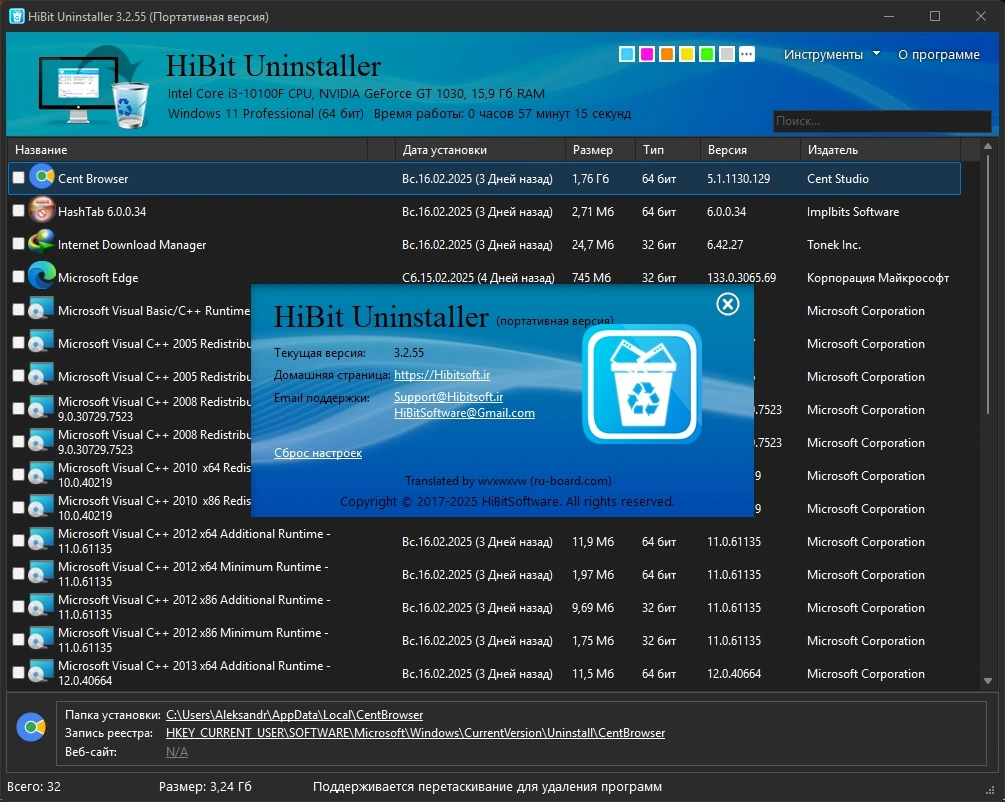This screenshot has width=1005, height=802.
Task: Sort by the Дата установки column header
Action: coord(480,149)
